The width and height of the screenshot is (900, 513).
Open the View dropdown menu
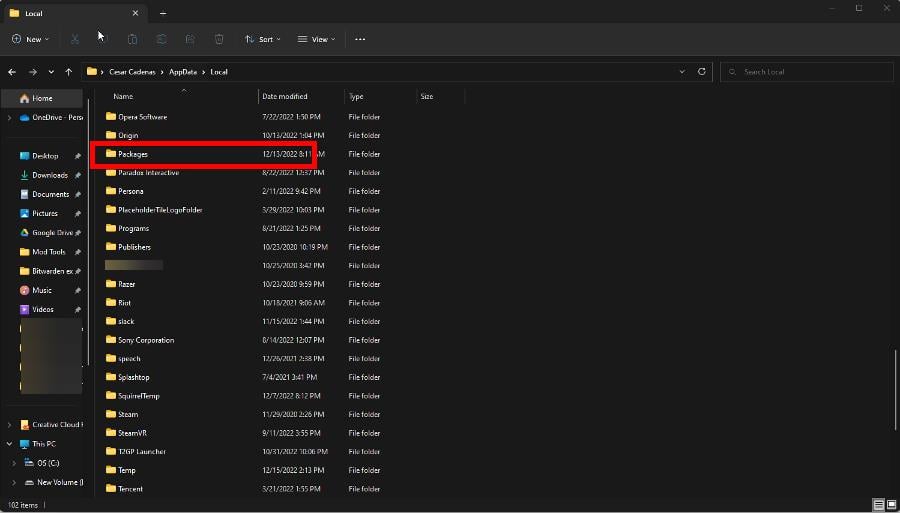click(316, 40)
